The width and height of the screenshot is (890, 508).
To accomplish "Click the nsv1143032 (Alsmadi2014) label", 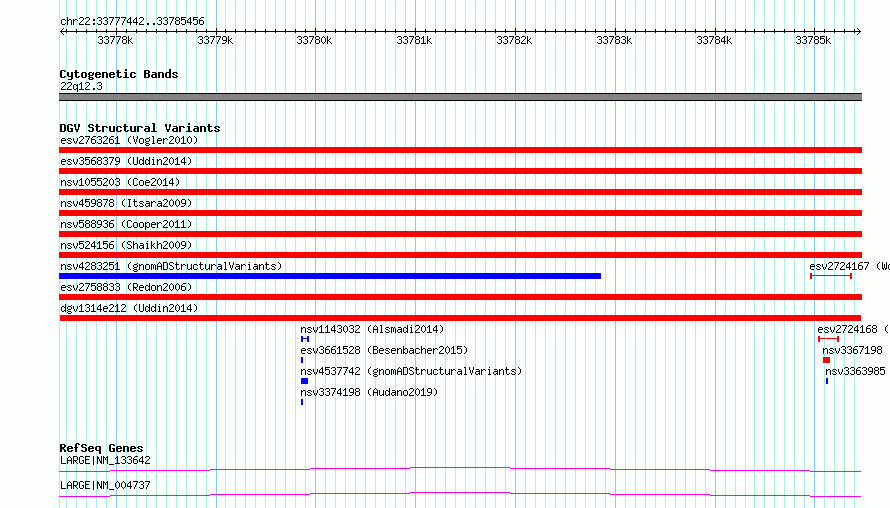I will pyautogui.click(x=372, y=329).
